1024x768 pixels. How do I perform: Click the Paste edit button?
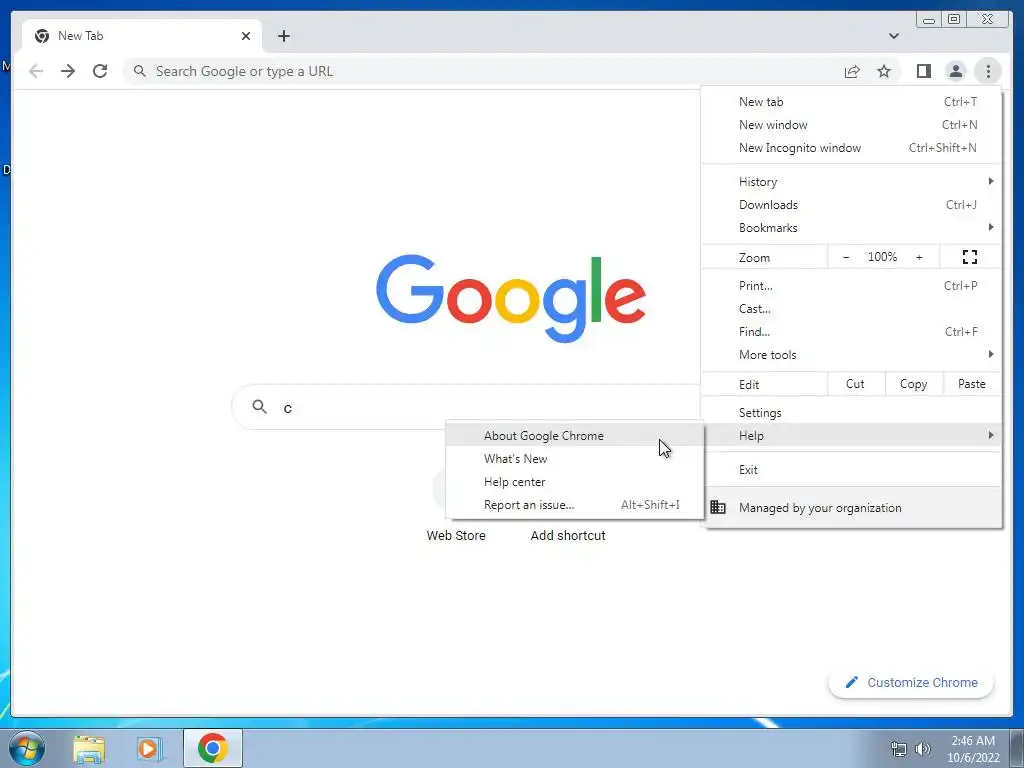972,384
